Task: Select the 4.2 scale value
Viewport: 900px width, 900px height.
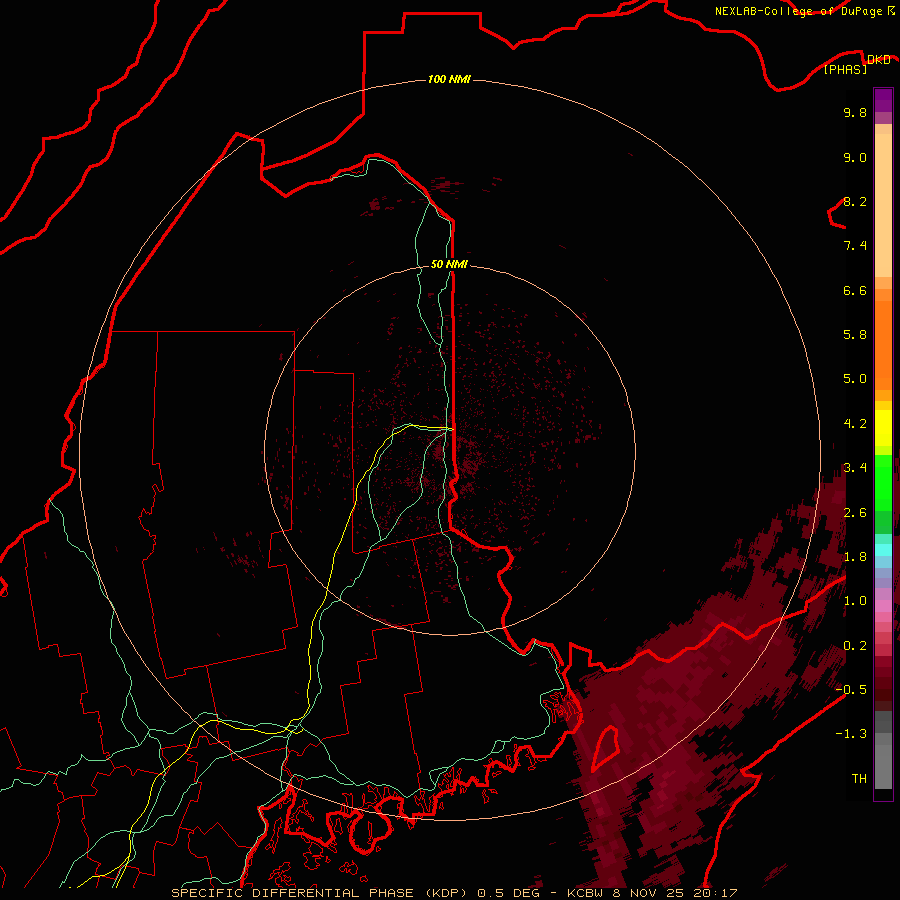Action: [x=855, y=424]
